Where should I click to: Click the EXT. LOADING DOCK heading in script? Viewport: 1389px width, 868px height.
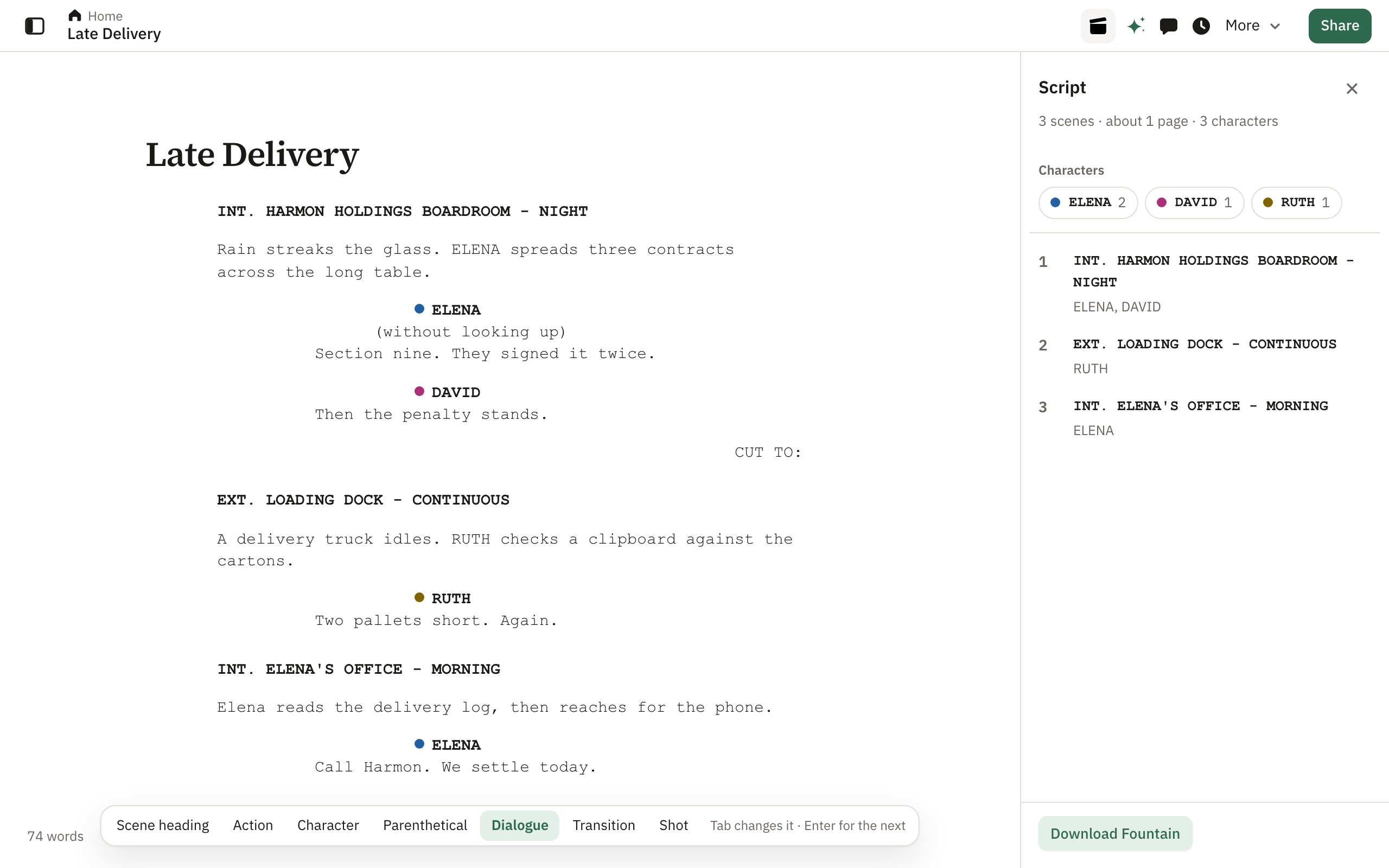(x=363, y=500)
